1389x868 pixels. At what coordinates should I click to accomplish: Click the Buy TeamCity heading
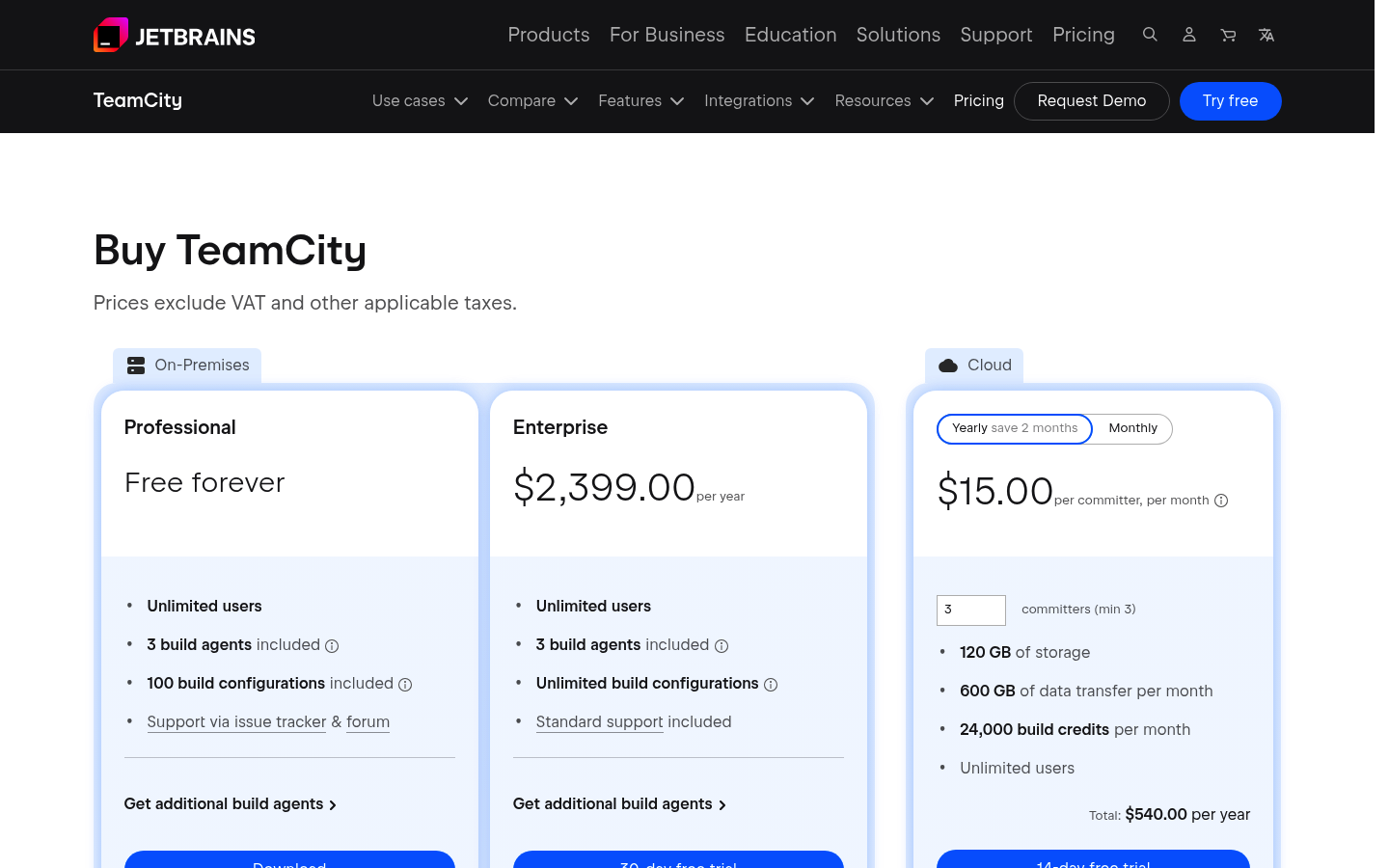(x=230, y=251)
